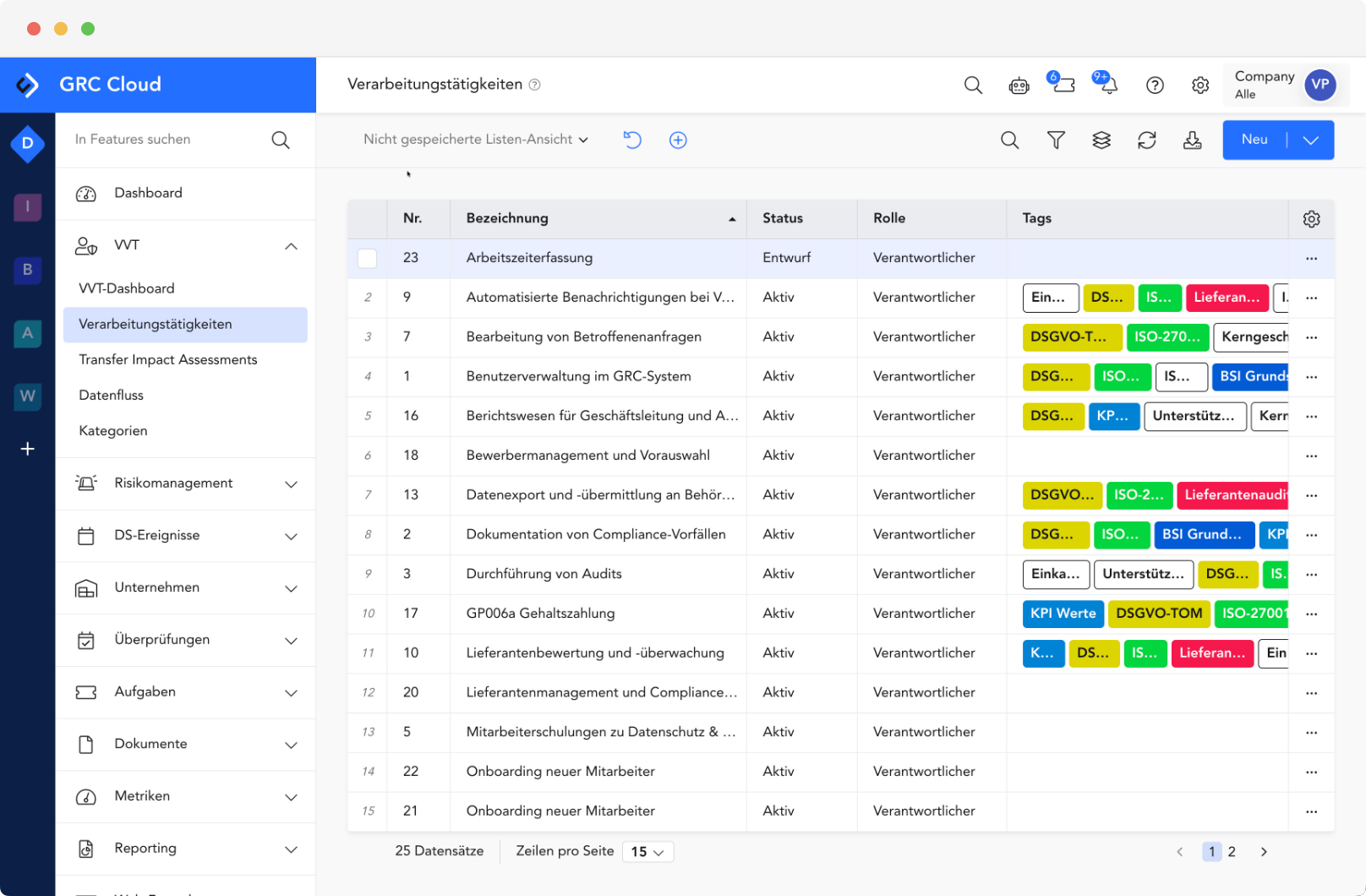
Task: Click the ticket icon with badge 6
Action: 1063,85
